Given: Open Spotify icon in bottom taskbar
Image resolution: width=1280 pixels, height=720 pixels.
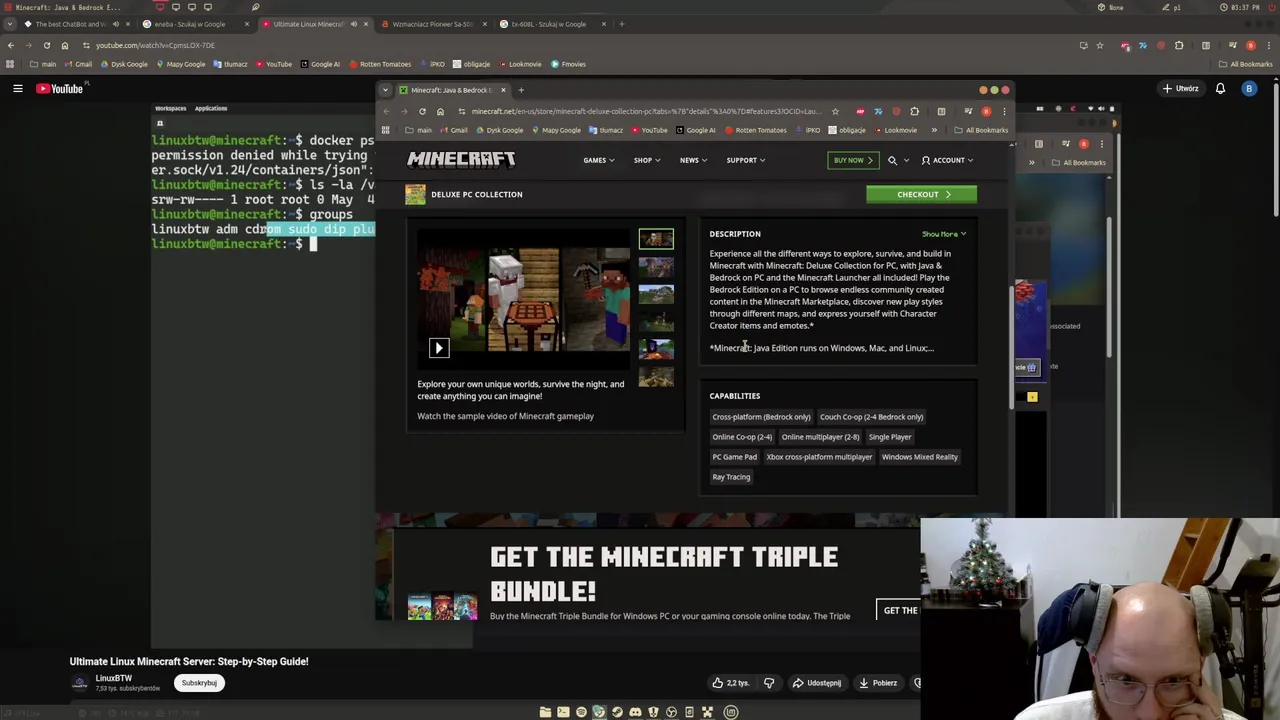Looking at the screenshot, I should pyautogui.click(x=581, y=712).
